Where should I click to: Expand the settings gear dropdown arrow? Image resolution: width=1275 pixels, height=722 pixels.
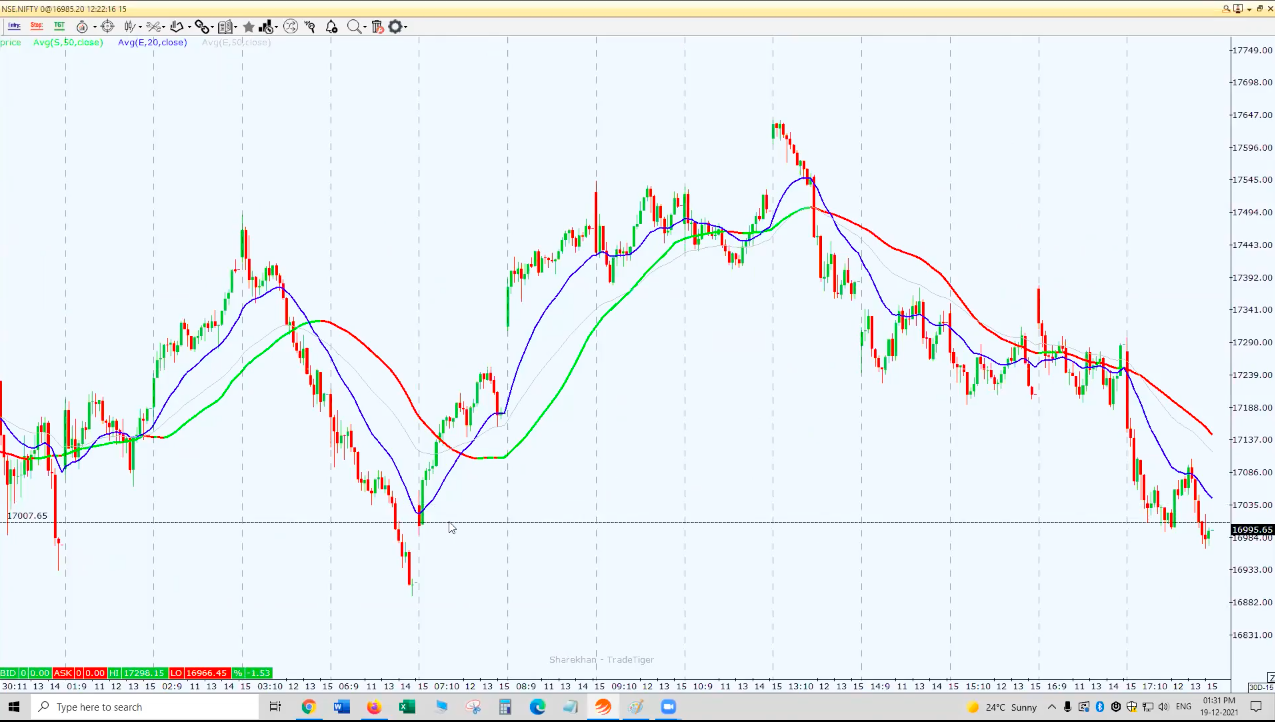coord(407,27)
